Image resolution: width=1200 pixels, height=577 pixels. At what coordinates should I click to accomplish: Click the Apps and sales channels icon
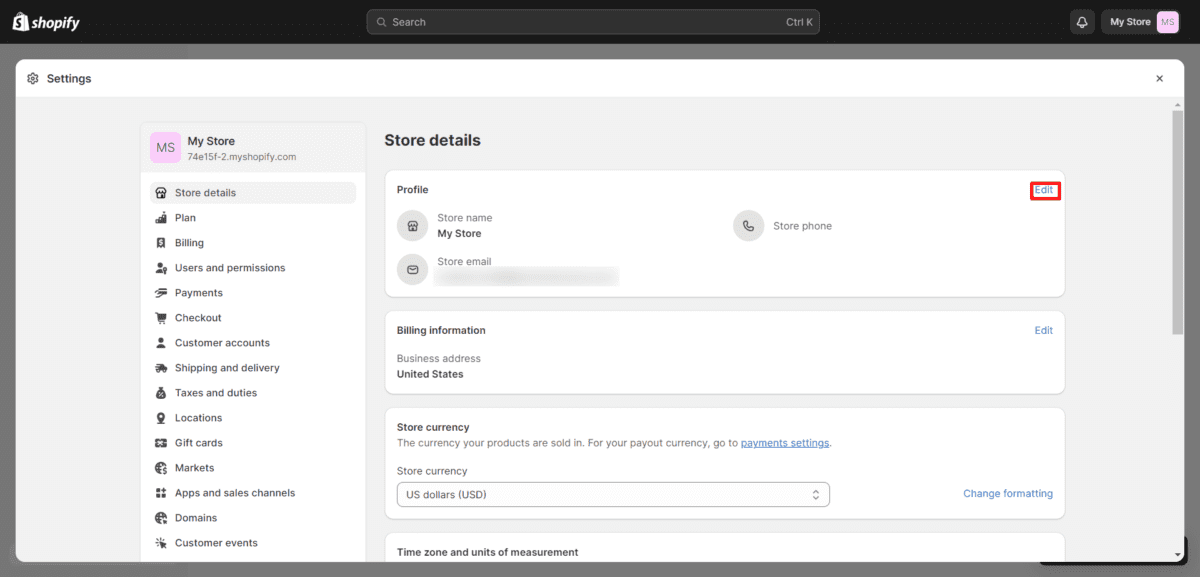[161, 492]
